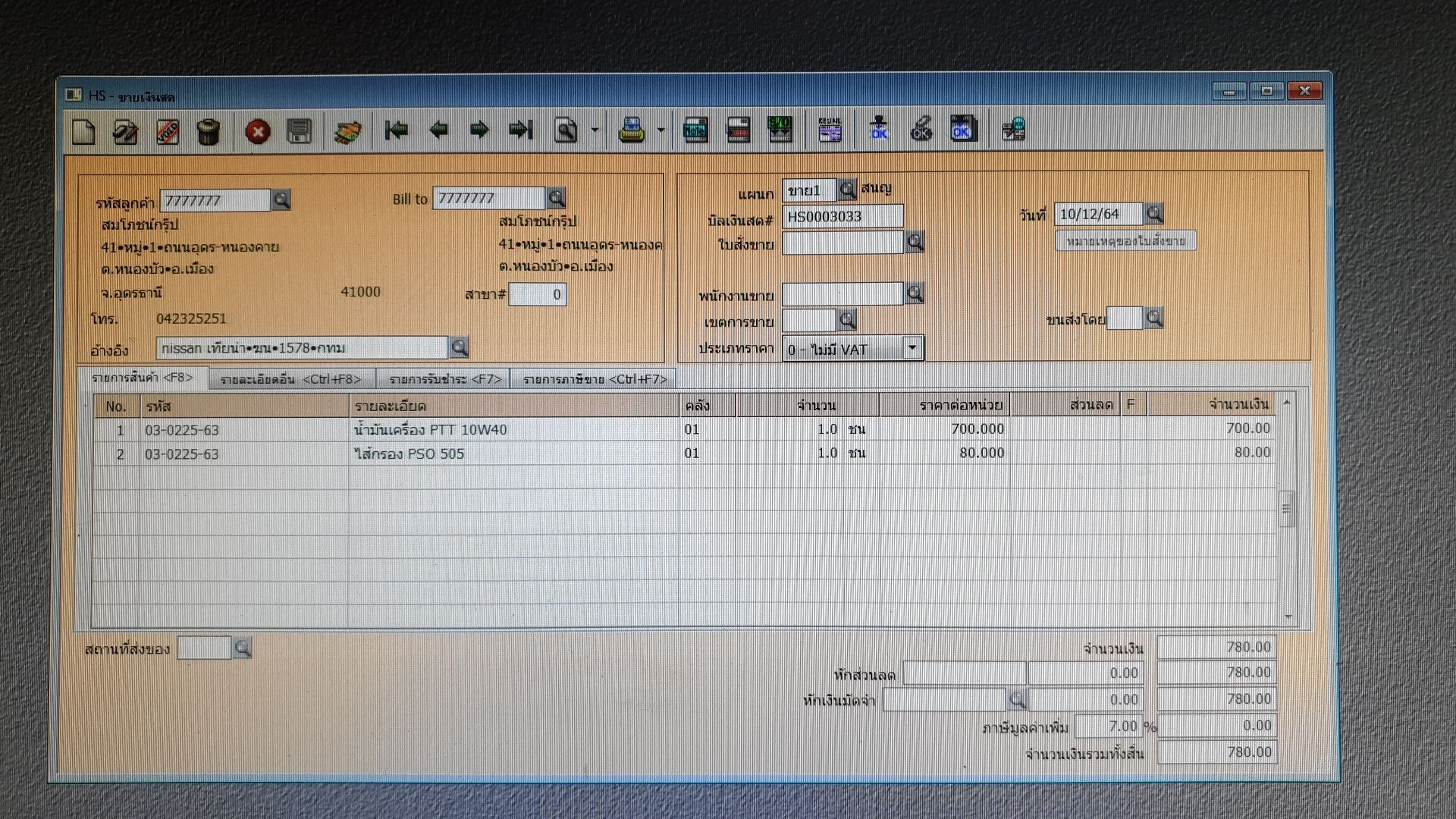This screenshot has height=819, width=1456.
Task: Click the จำนวนเงิน column header
Action: pyautogui.click(x=1211, y=404)
